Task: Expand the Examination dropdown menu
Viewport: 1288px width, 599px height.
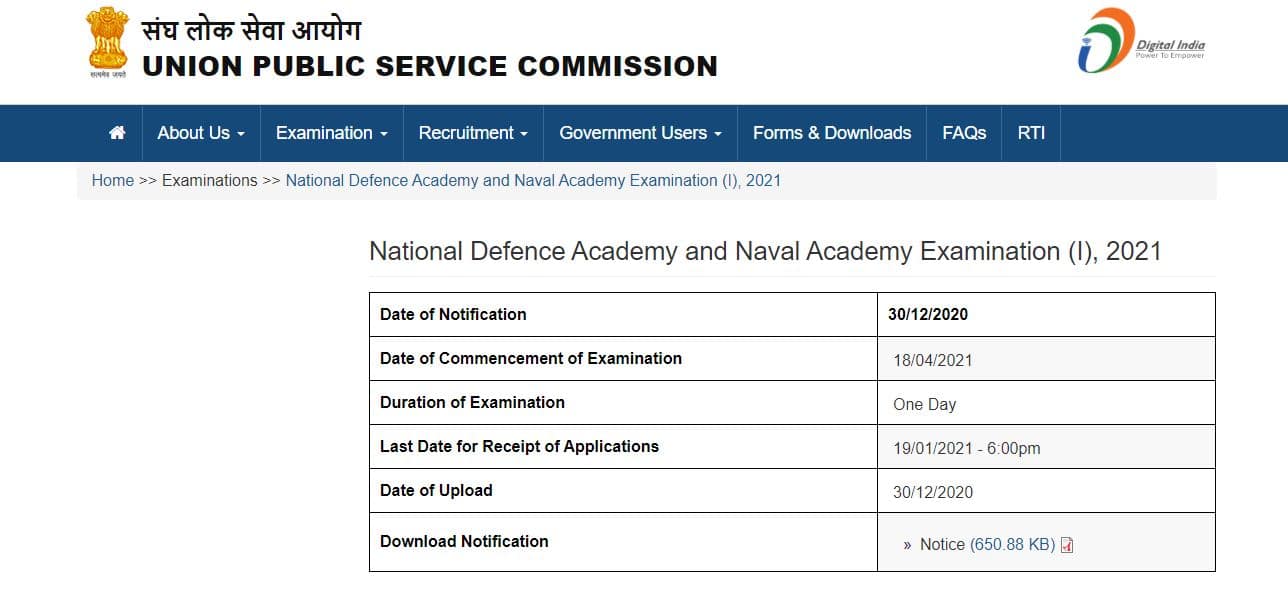Action: [331, 133]
